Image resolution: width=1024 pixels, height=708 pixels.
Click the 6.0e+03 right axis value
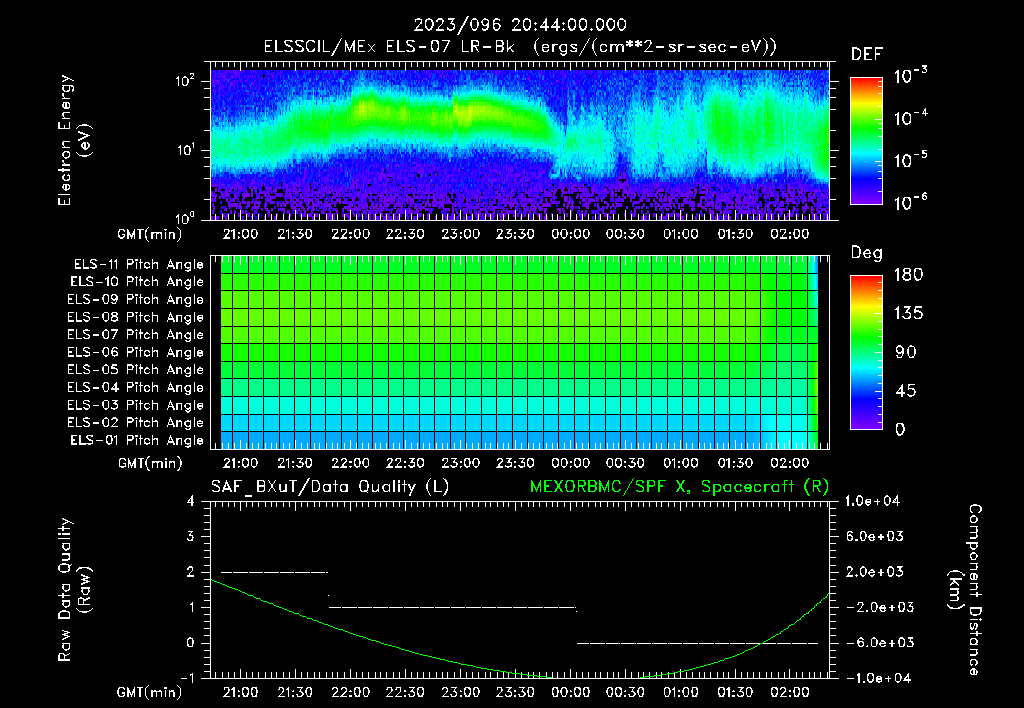[x=875, y=537]
